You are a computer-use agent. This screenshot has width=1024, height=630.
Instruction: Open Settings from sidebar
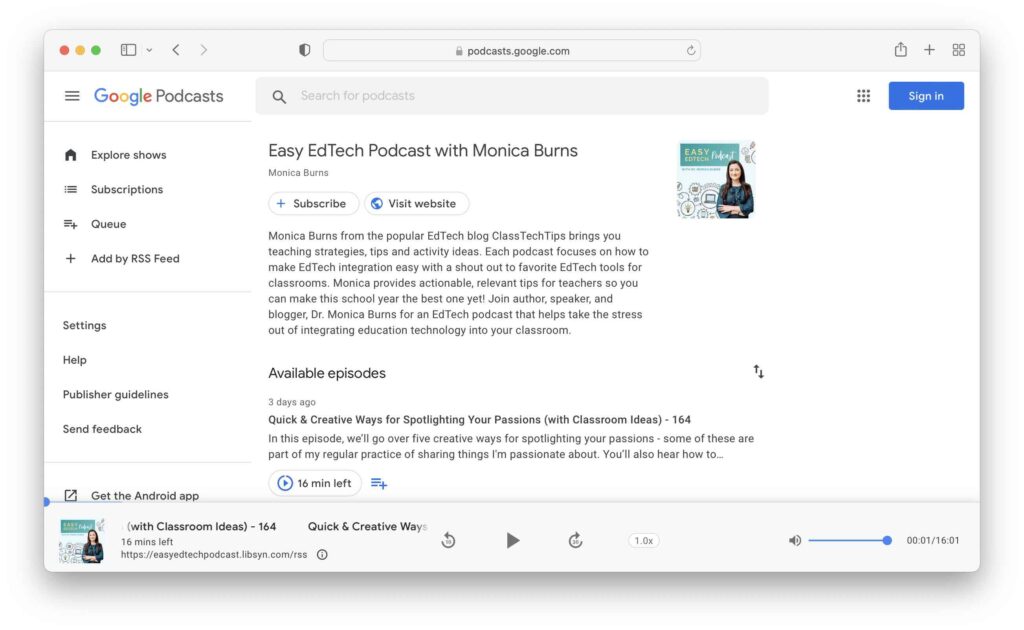(x=84, y=325)
